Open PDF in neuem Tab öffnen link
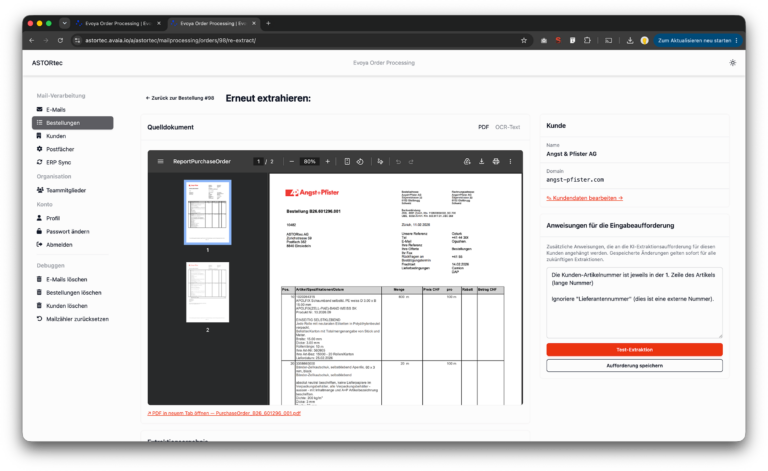 (x=224, y=413)
